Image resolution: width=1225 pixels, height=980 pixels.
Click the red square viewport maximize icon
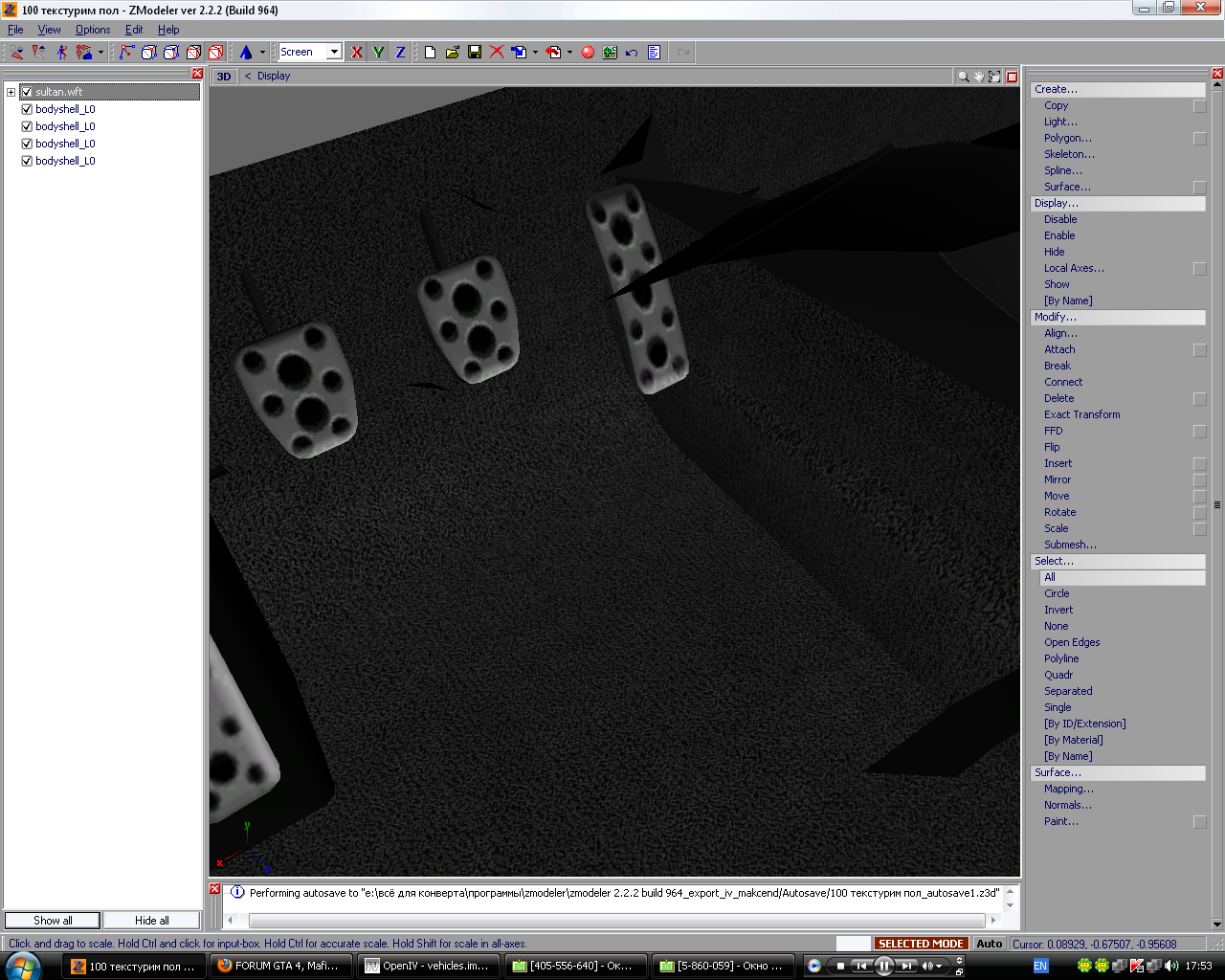click(1012, 77)
